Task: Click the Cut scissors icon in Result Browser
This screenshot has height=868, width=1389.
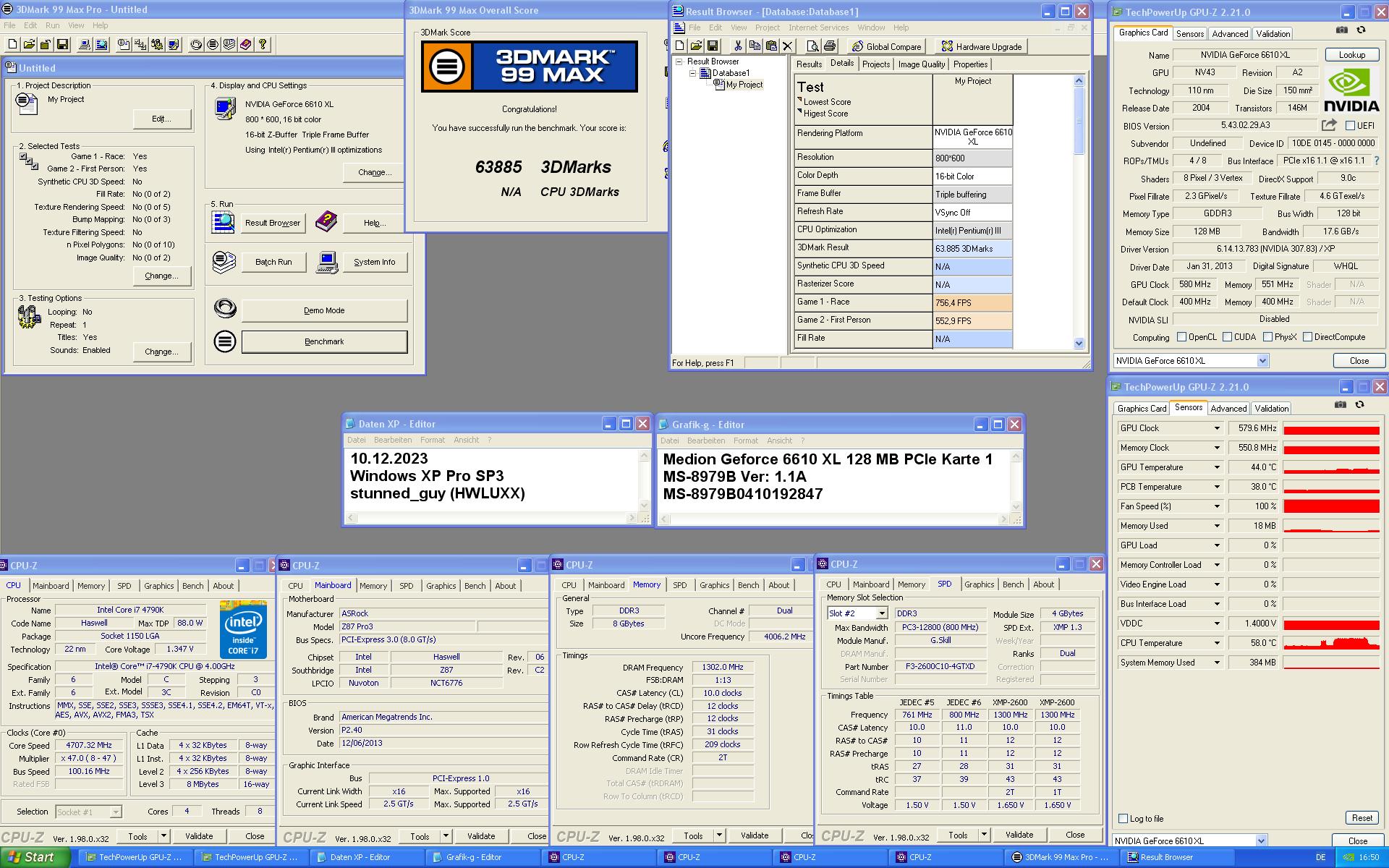Action: pos(737,46)
